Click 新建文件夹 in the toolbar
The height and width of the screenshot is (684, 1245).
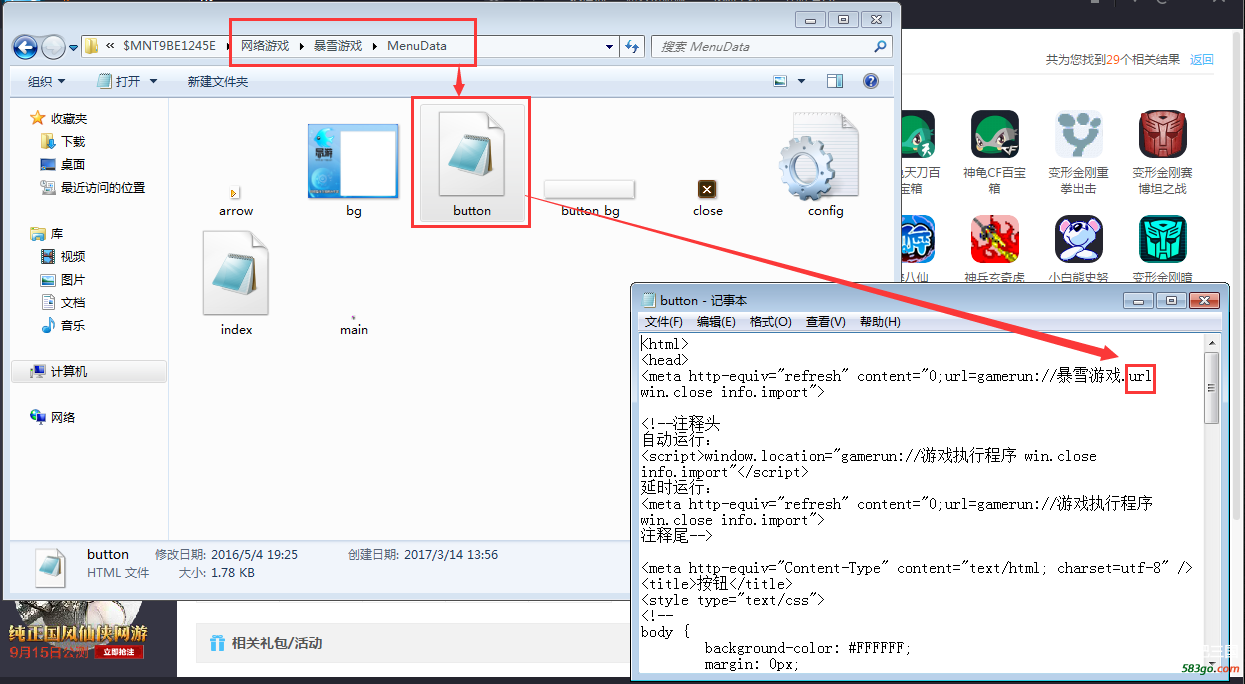pyautogui.click(x=218, y=81)
